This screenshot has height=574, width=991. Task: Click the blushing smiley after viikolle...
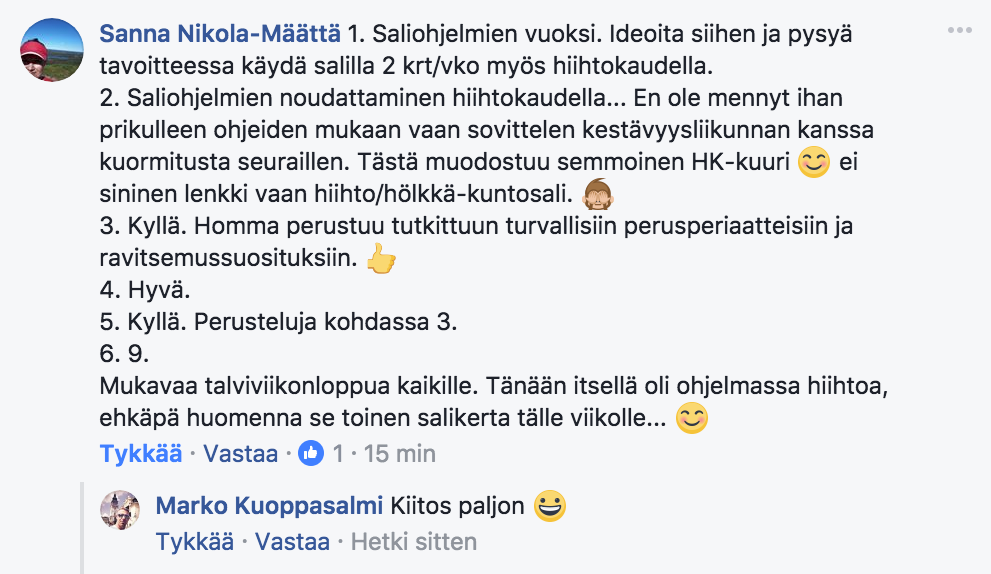pos(692,418)
